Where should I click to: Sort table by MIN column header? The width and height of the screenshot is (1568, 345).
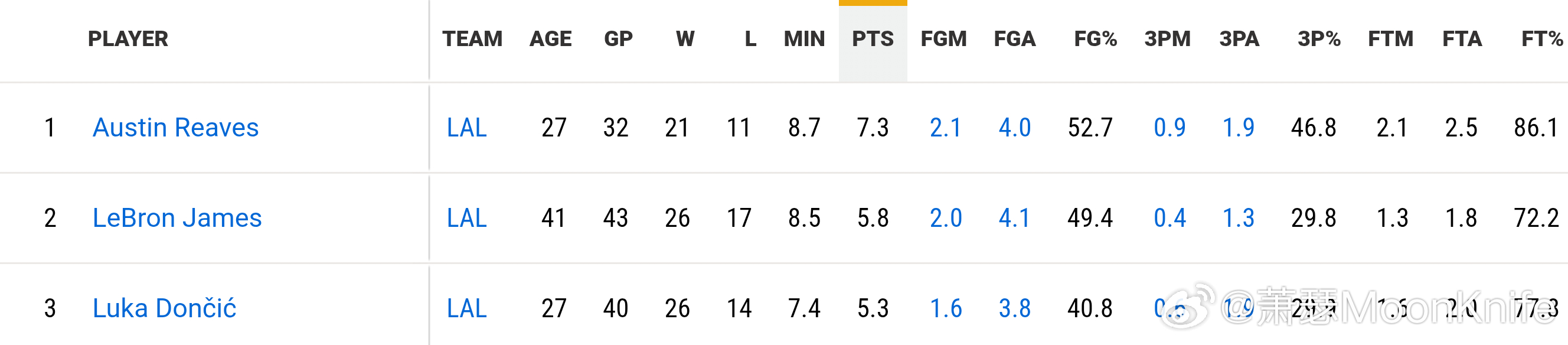pos(804,39)
